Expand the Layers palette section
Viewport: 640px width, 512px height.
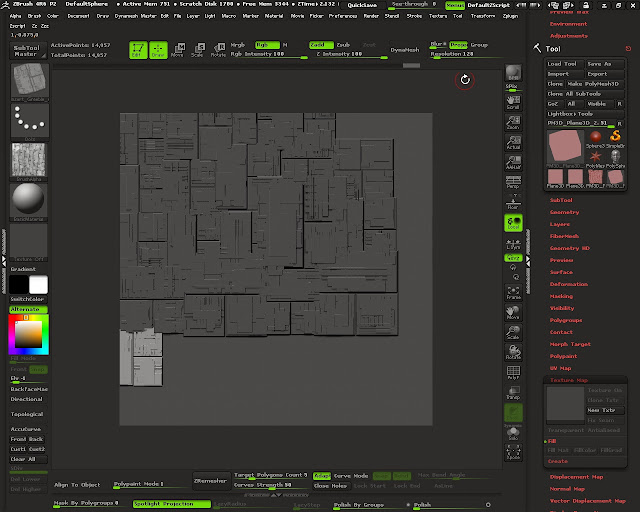[560, 224]
